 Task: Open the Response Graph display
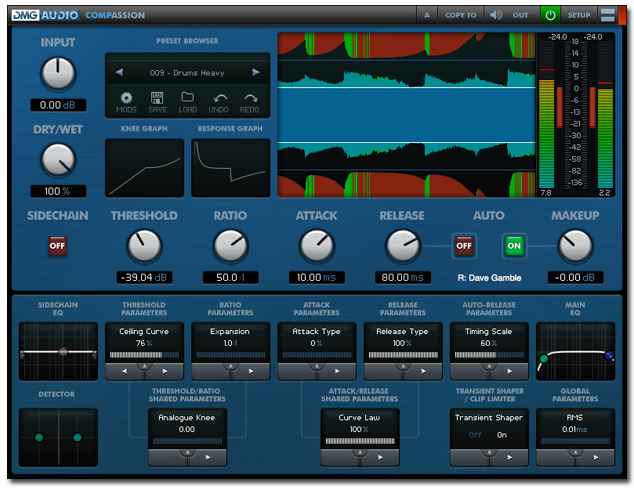tap(230, 168)
